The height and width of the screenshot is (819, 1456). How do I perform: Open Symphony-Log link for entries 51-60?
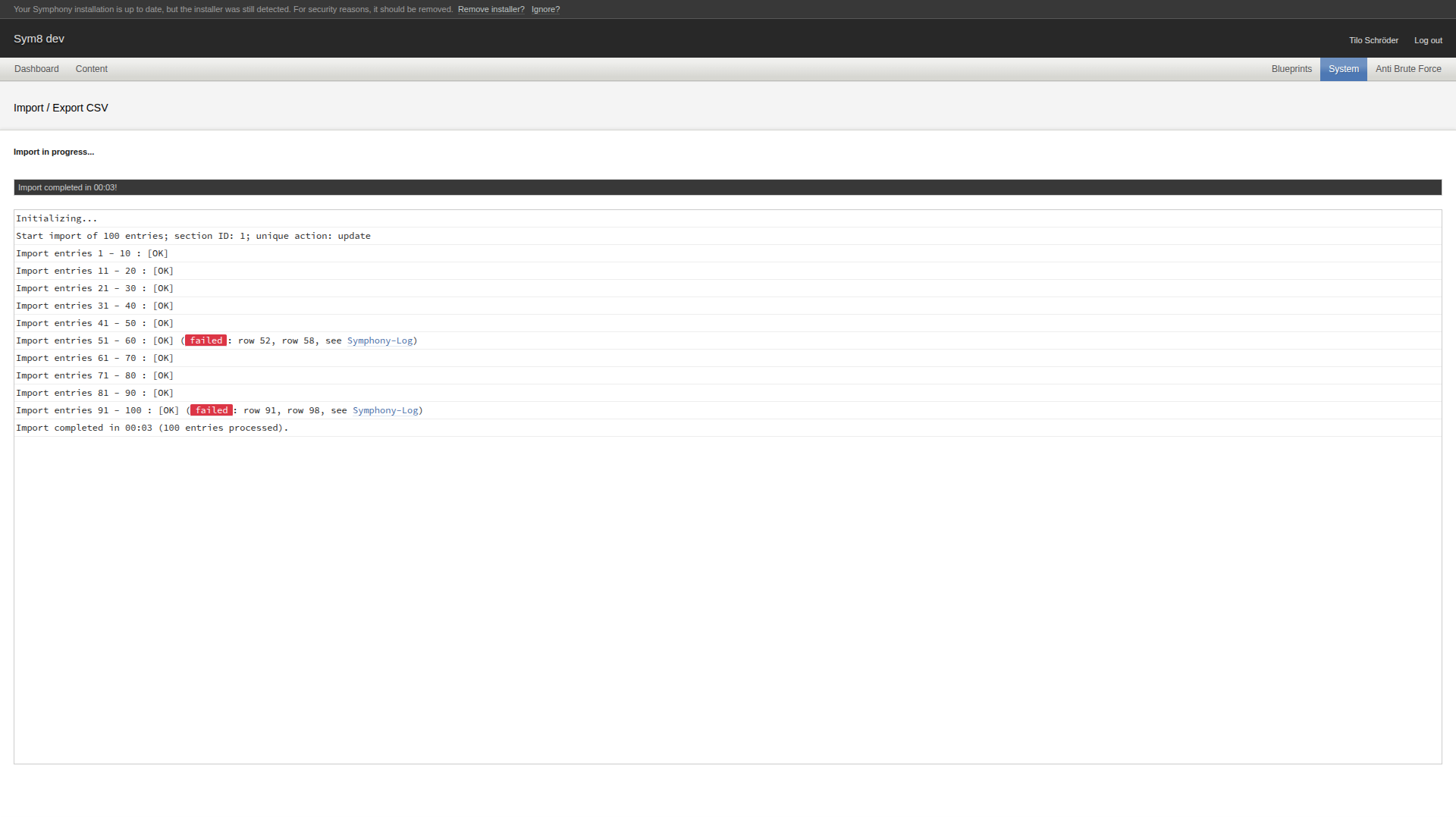[x=380, y=340]
